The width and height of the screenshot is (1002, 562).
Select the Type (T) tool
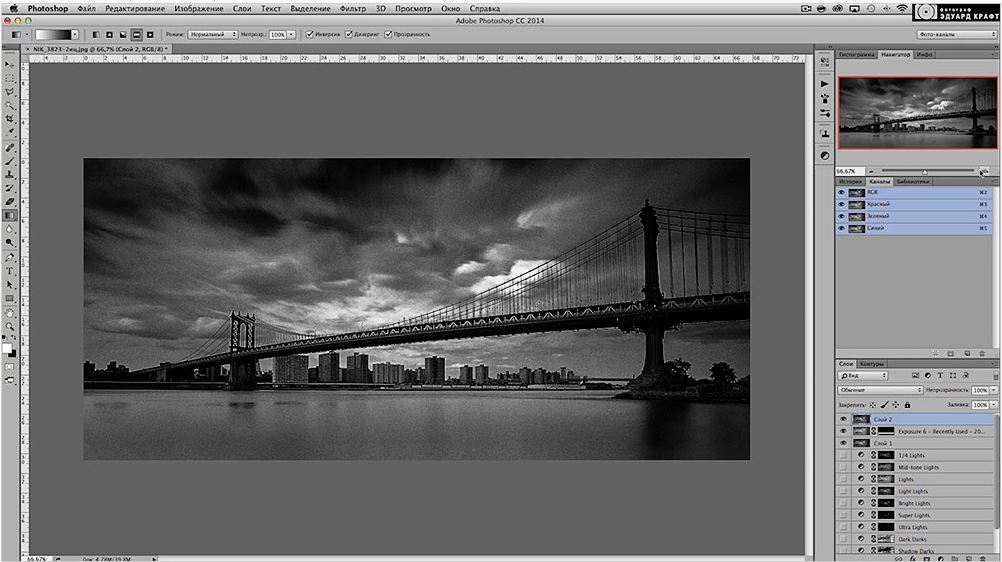(x=10, y=270)
